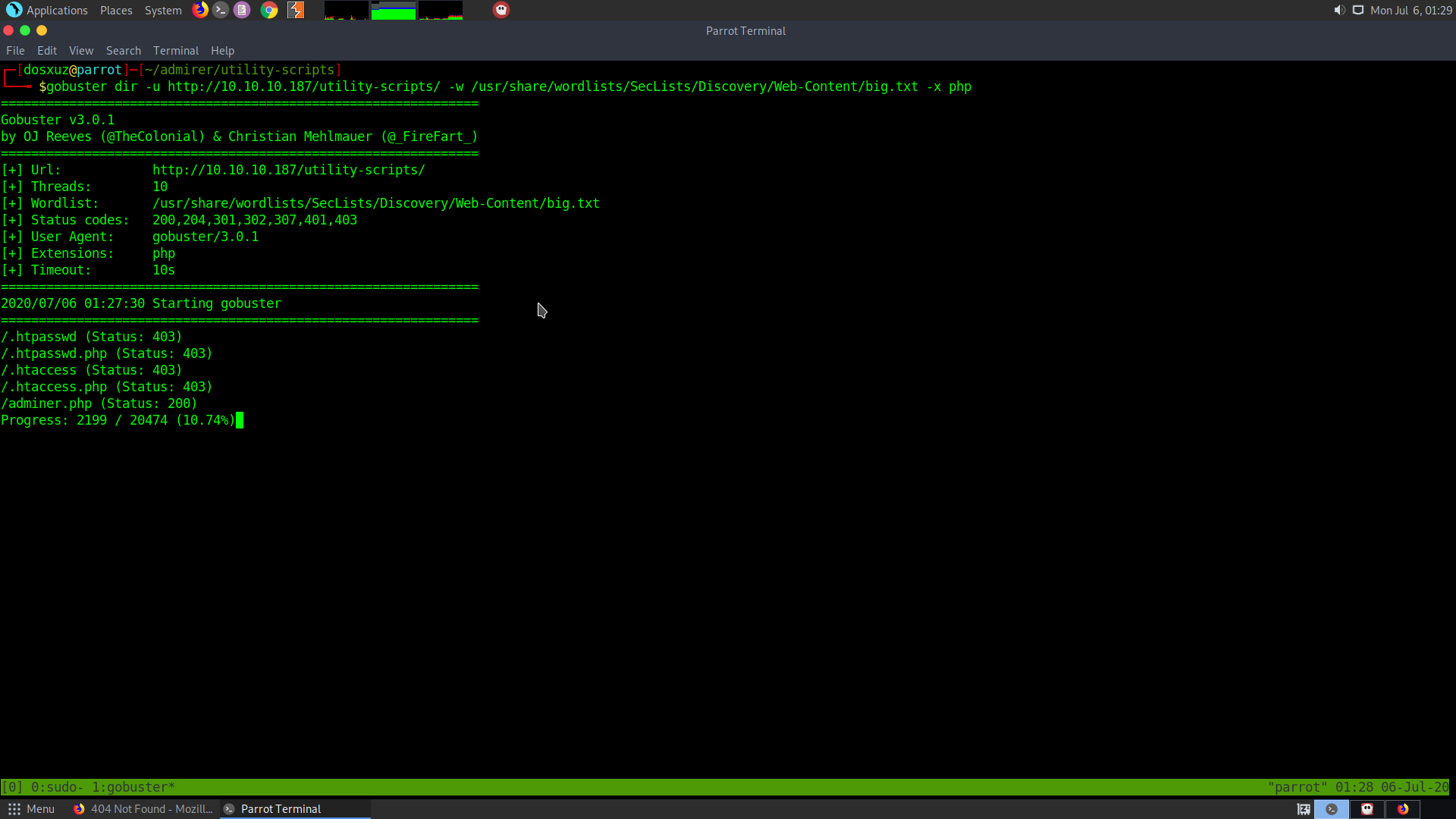Image resolution: width=1456 pixels, height=819 pixels.
Task: Open the Search menu
Action: pyautogui.click(x=123, y=51)
